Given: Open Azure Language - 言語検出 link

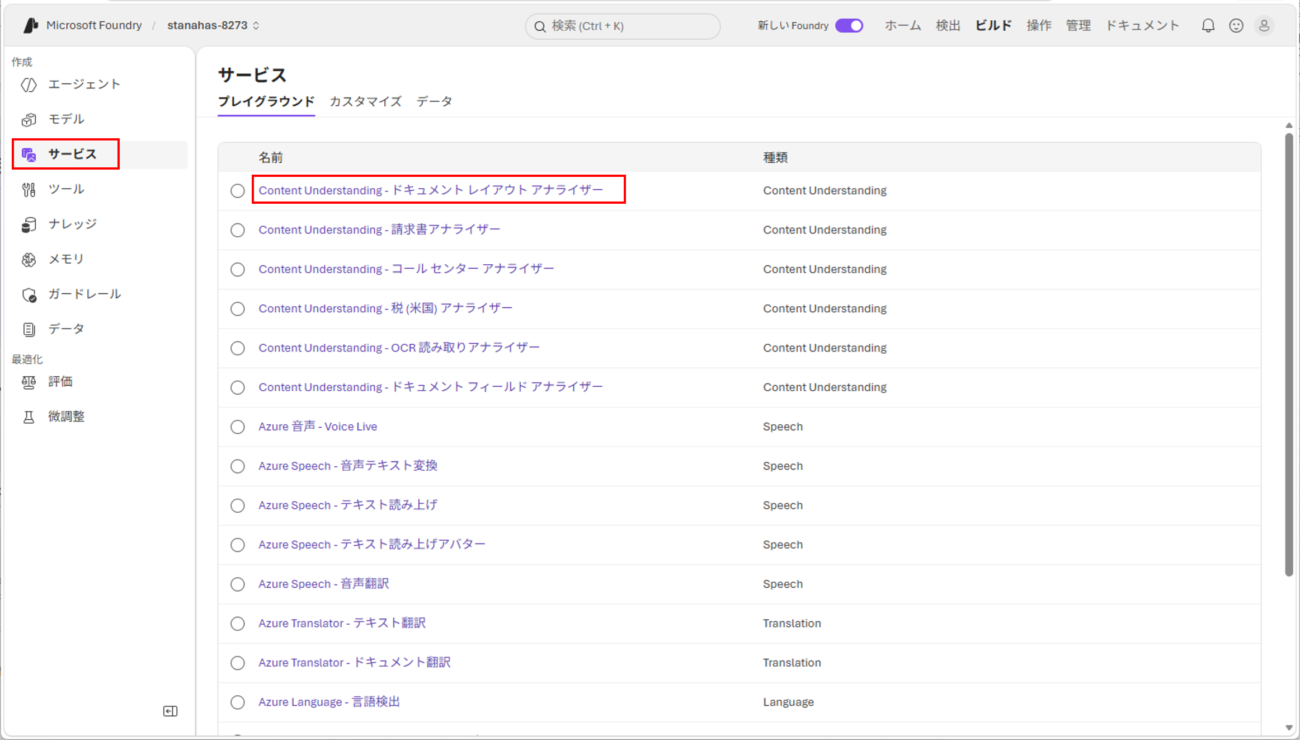Looking at the screenshot, I should click(329, 702).
